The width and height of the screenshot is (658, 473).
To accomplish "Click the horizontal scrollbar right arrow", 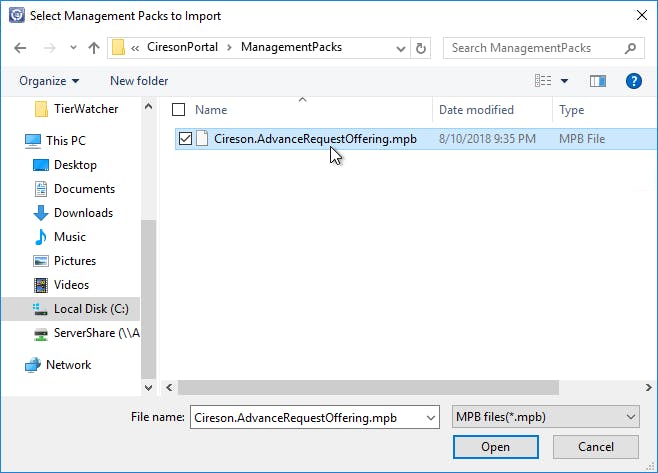I will (648, 387).
